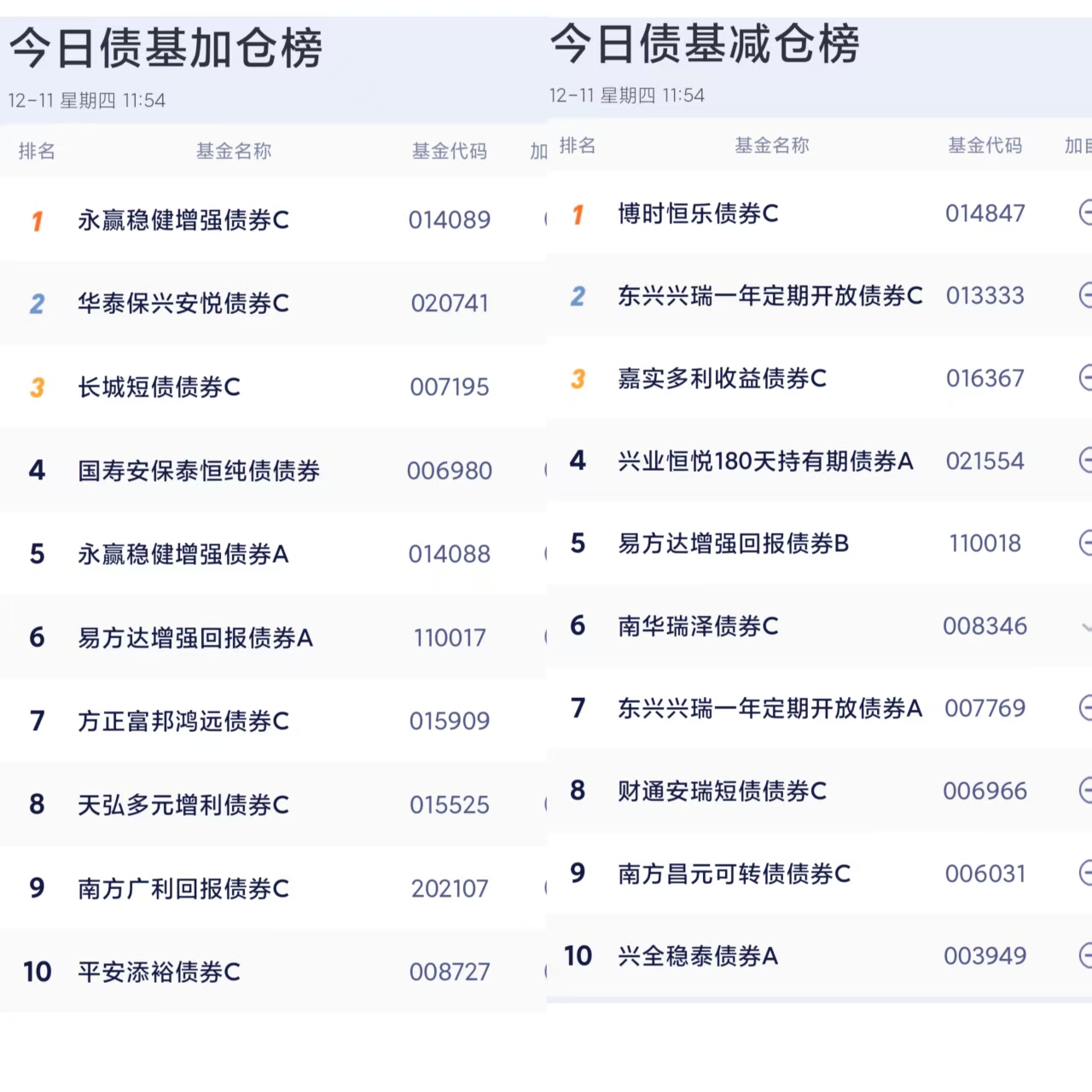Tap 南方昌元可转债债券C fund name

735,874
